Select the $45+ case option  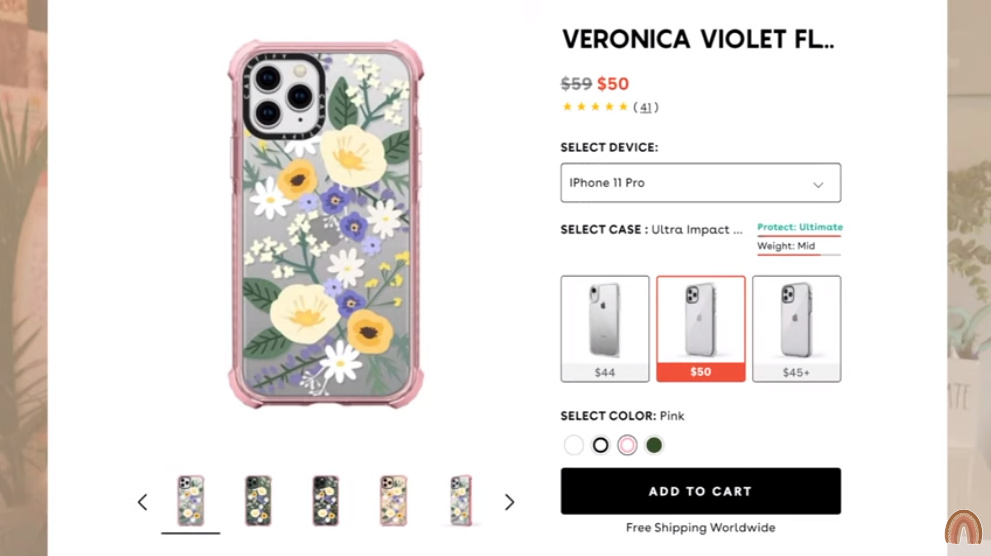pos(796,328)
